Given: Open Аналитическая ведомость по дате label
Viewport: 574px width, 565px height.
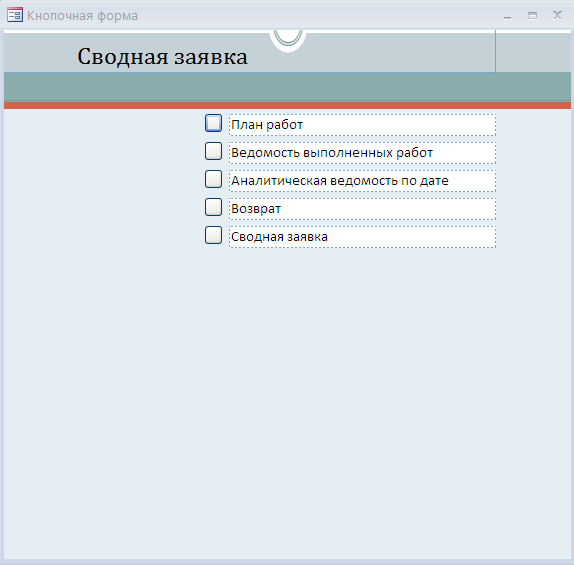Looking at the screenshot, I should coord(362,181).
